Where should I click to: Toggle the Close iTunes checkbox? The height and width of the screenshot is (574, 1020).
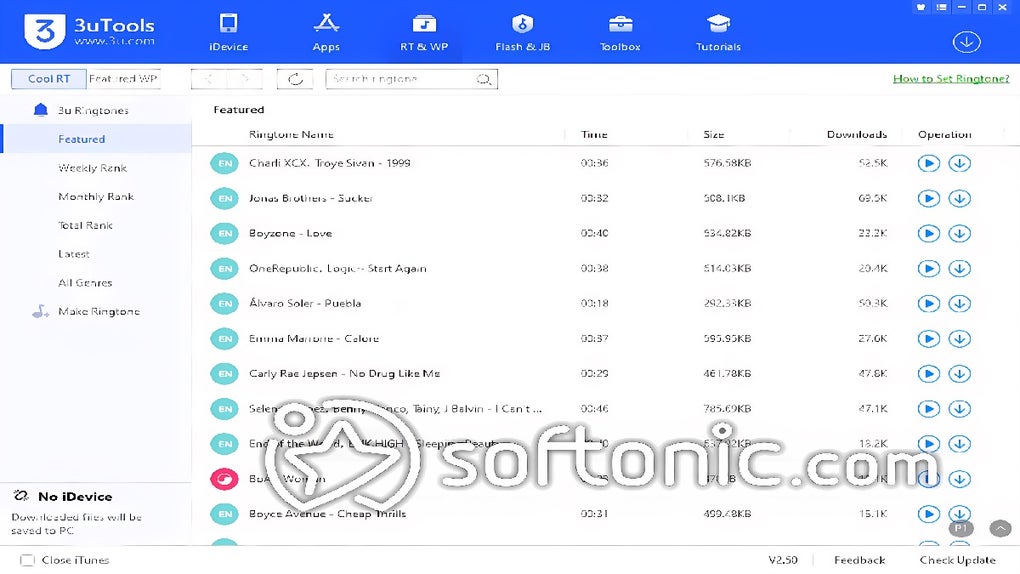[x=27, y=560]
